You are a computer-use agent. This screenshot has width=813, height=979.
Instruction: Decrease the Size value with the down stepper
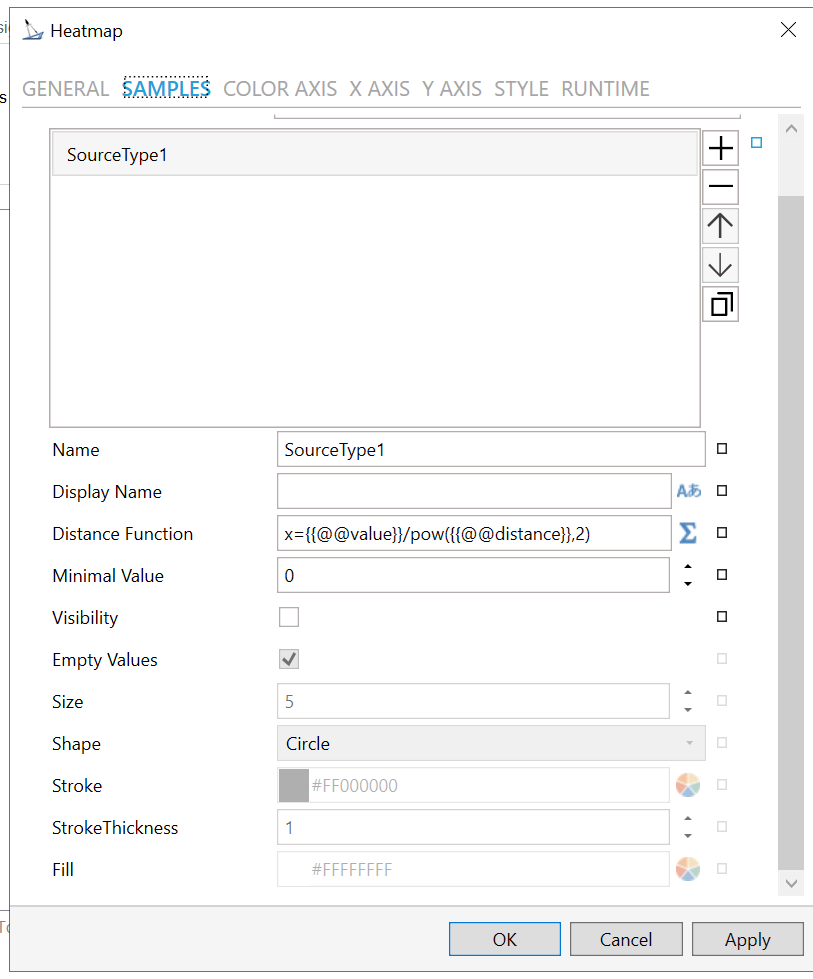point(688,710)
